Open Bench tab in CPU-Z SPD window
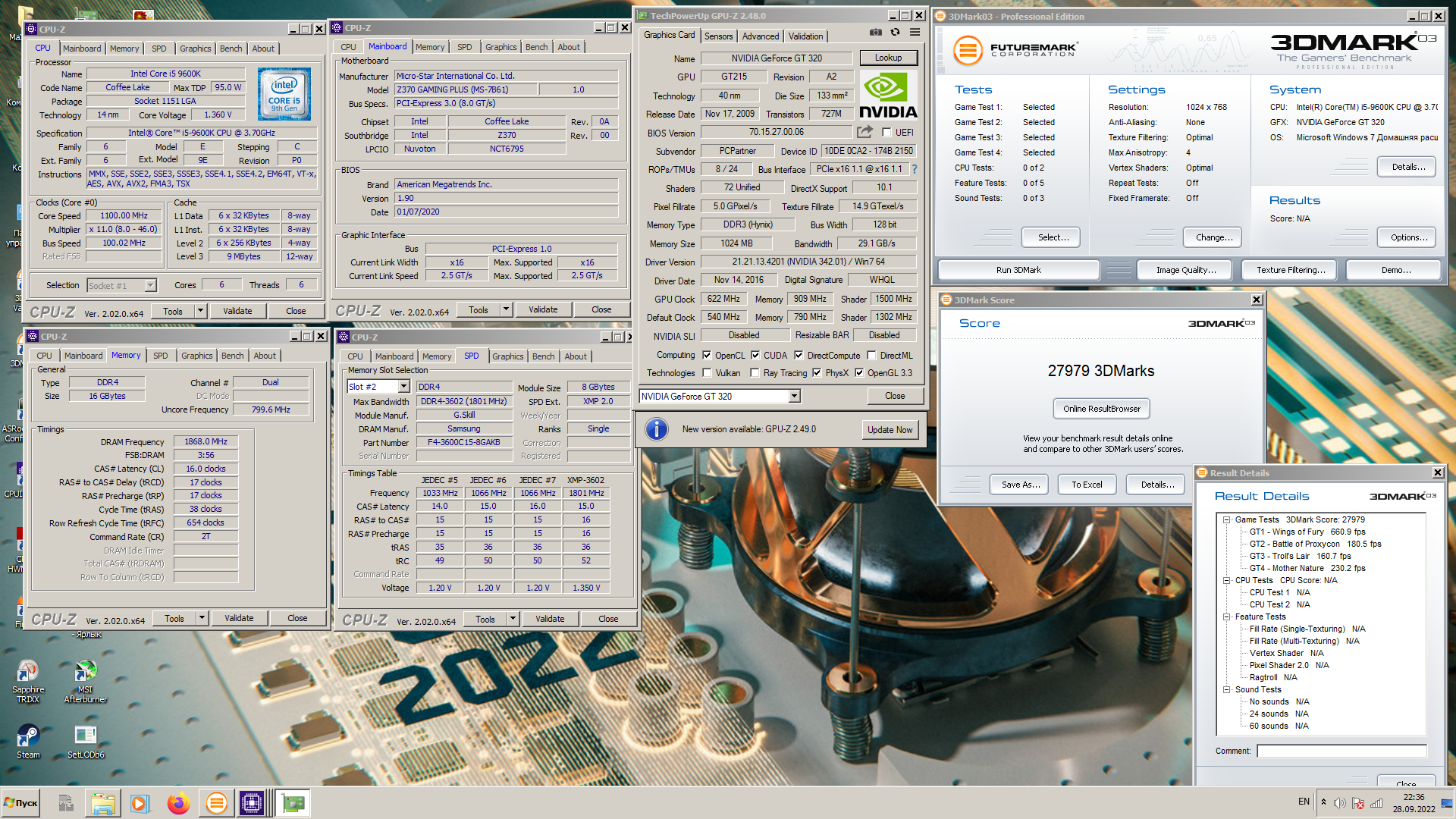This screenshot has height=819, width=1456. (x=543, y=356)
